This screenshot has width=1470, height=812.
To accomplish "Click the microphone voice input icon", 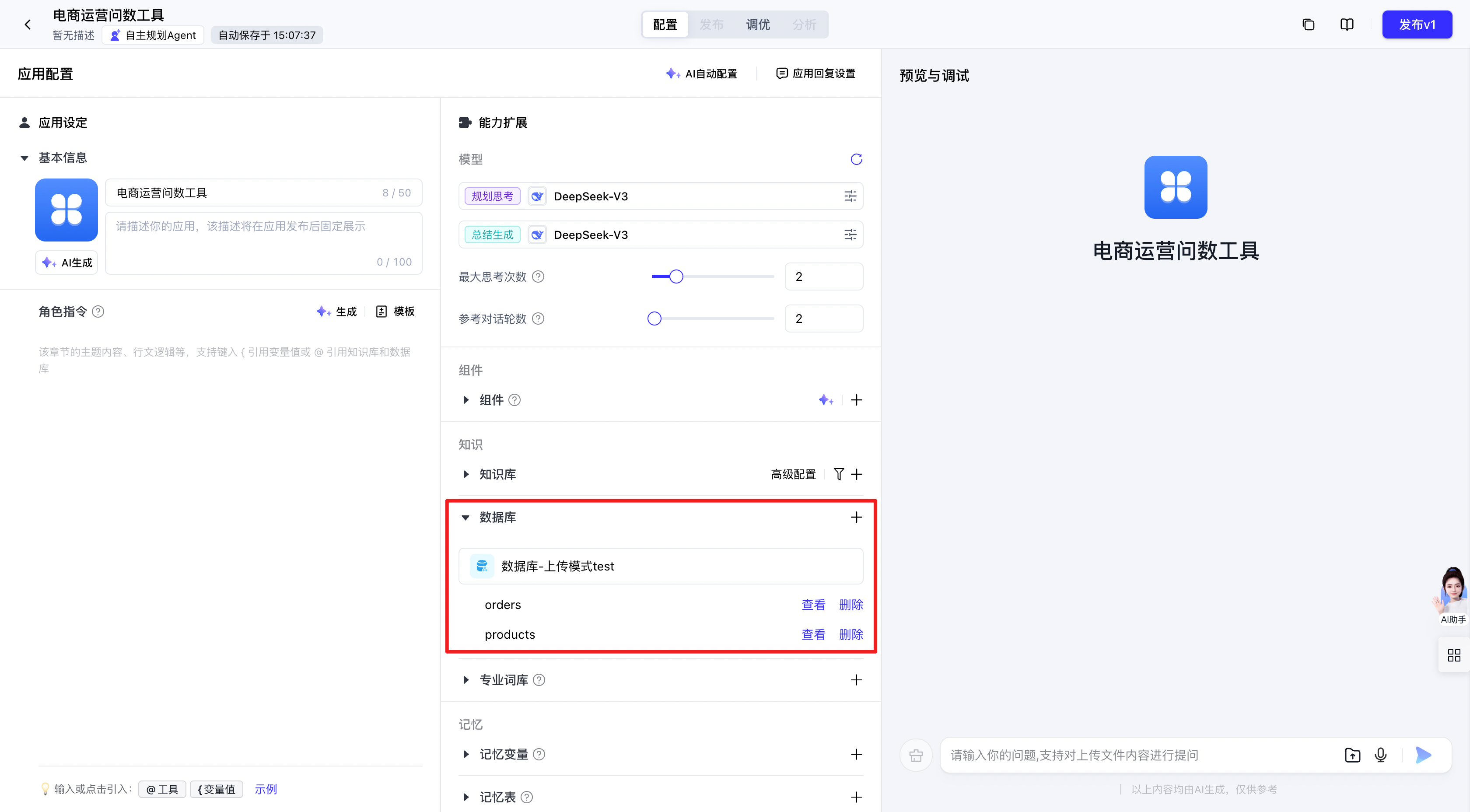I will pyautogui.click(x=1380, y=755).
